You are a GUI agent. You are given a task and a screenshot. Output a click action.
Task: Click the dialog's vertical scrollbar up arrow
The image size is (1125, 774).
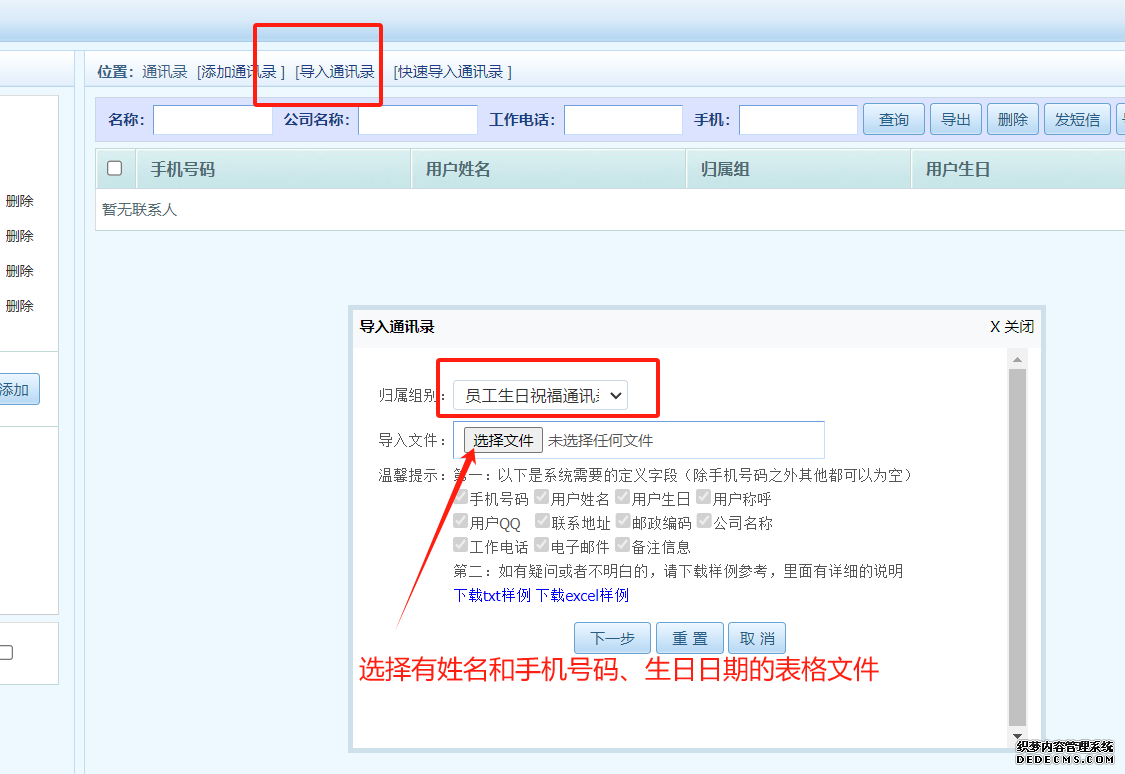point(1018,360)
